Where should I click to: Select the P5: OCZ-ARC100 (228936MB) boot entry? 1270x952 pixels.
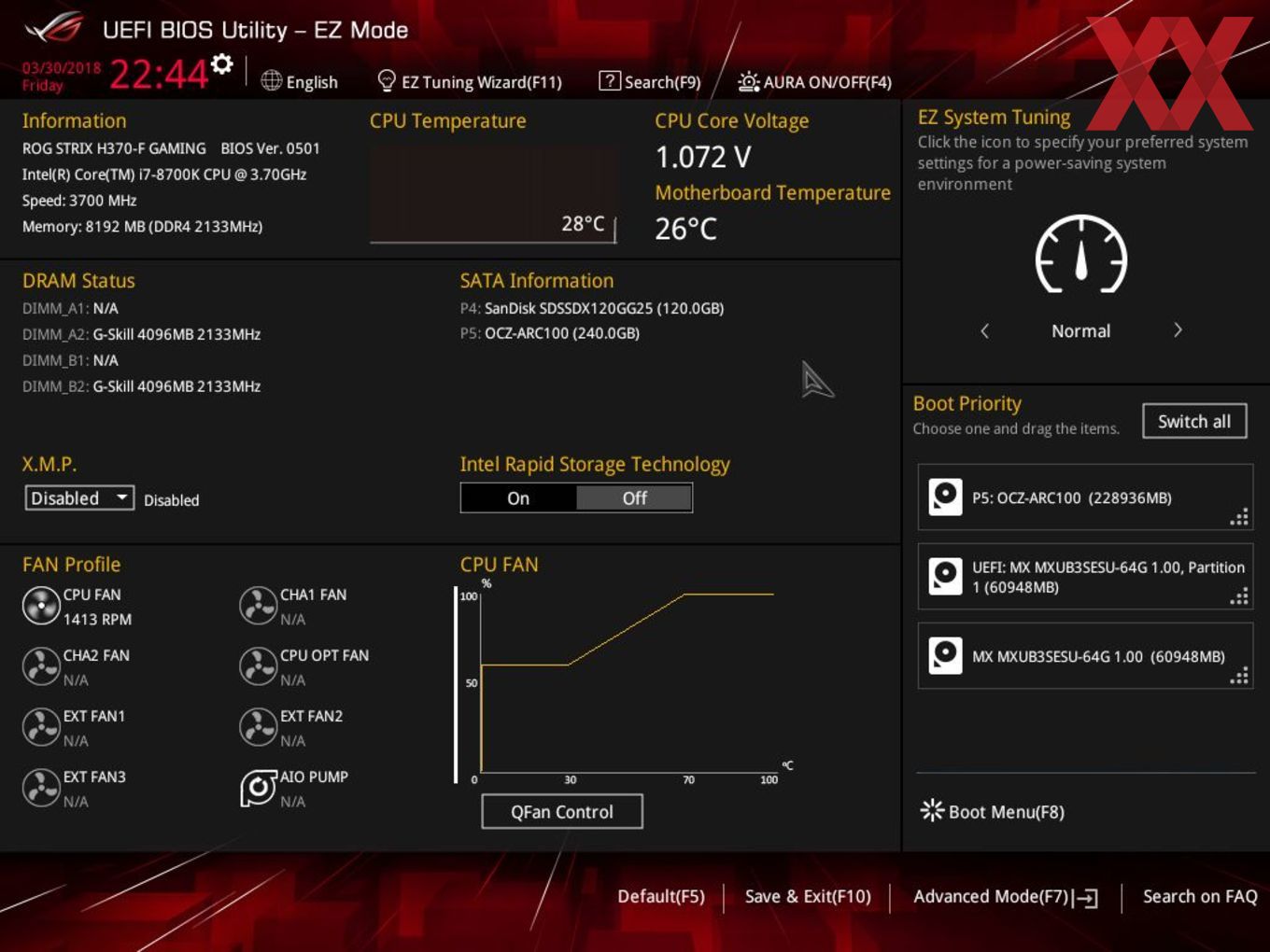1085,497
